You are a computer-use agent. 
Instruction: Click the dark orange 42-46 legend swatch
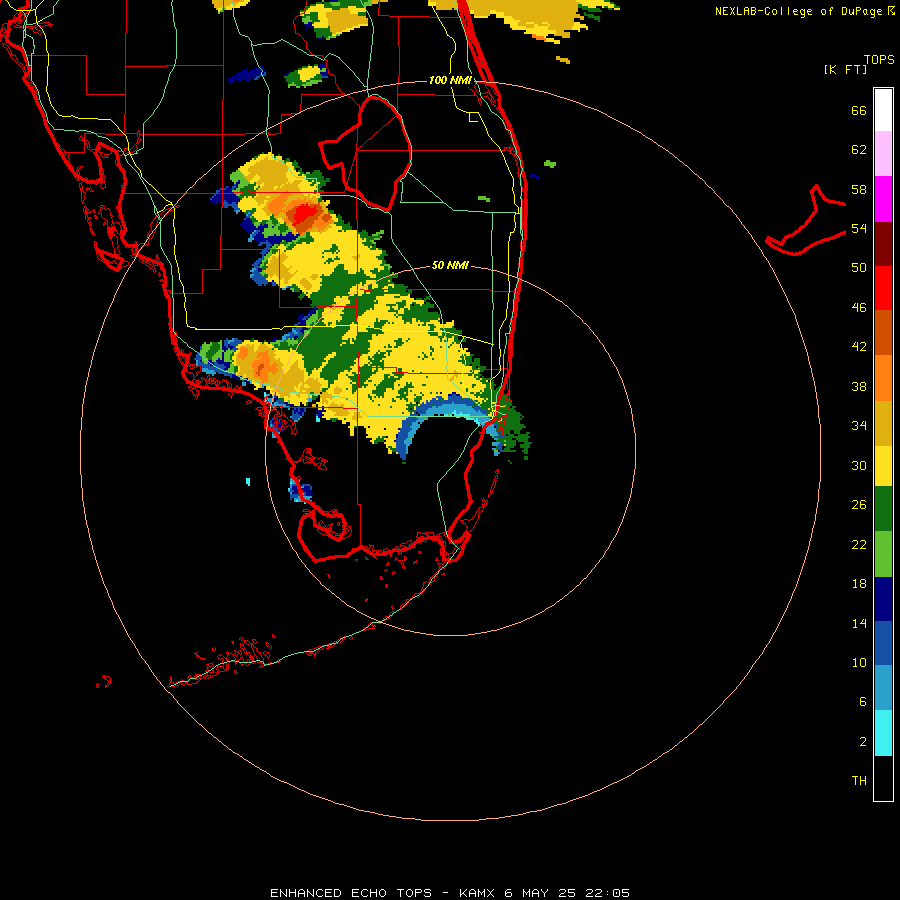883,332
